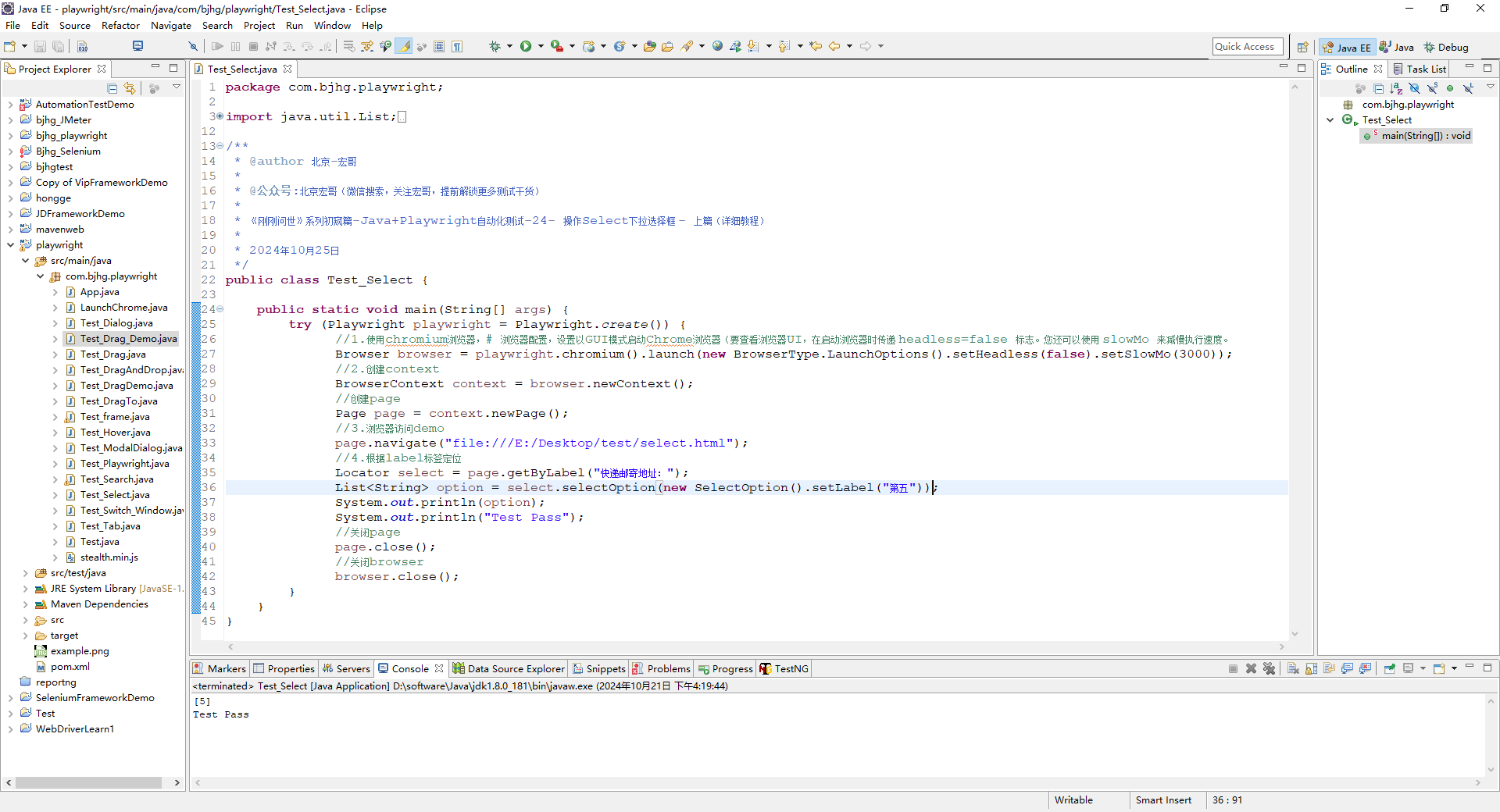
Task: Click the Run Last Tool coverage icon
Action: pyautogui.click(x=557, y=46)
